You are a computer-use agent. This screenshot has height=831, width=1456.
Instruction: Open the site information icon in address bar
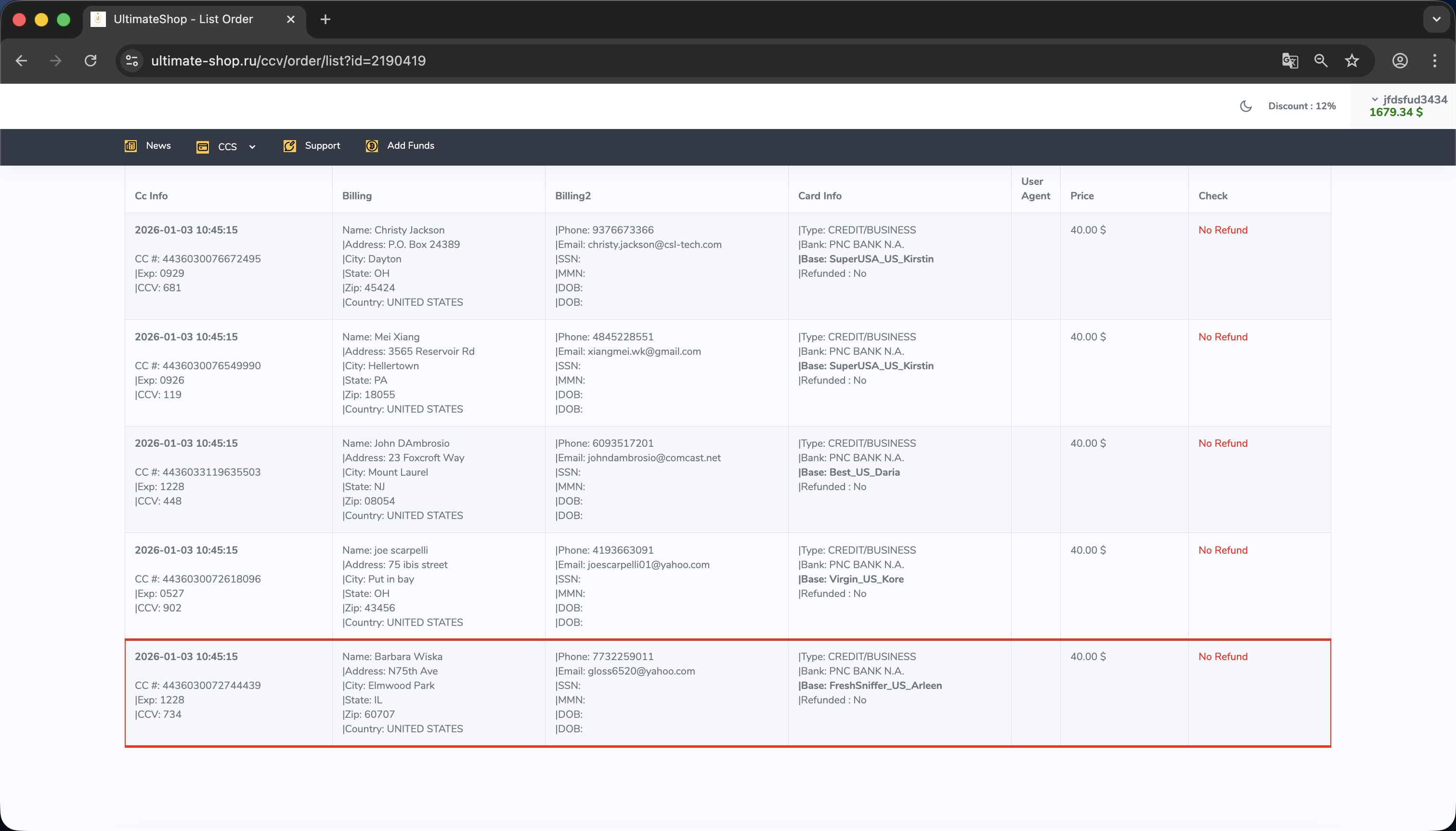[132, 61]
